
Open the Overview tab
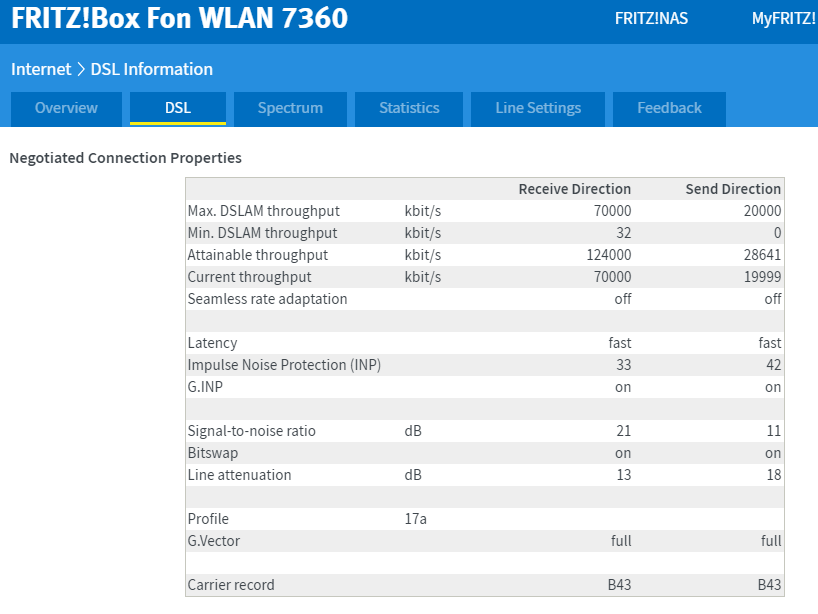pos(66,108)
